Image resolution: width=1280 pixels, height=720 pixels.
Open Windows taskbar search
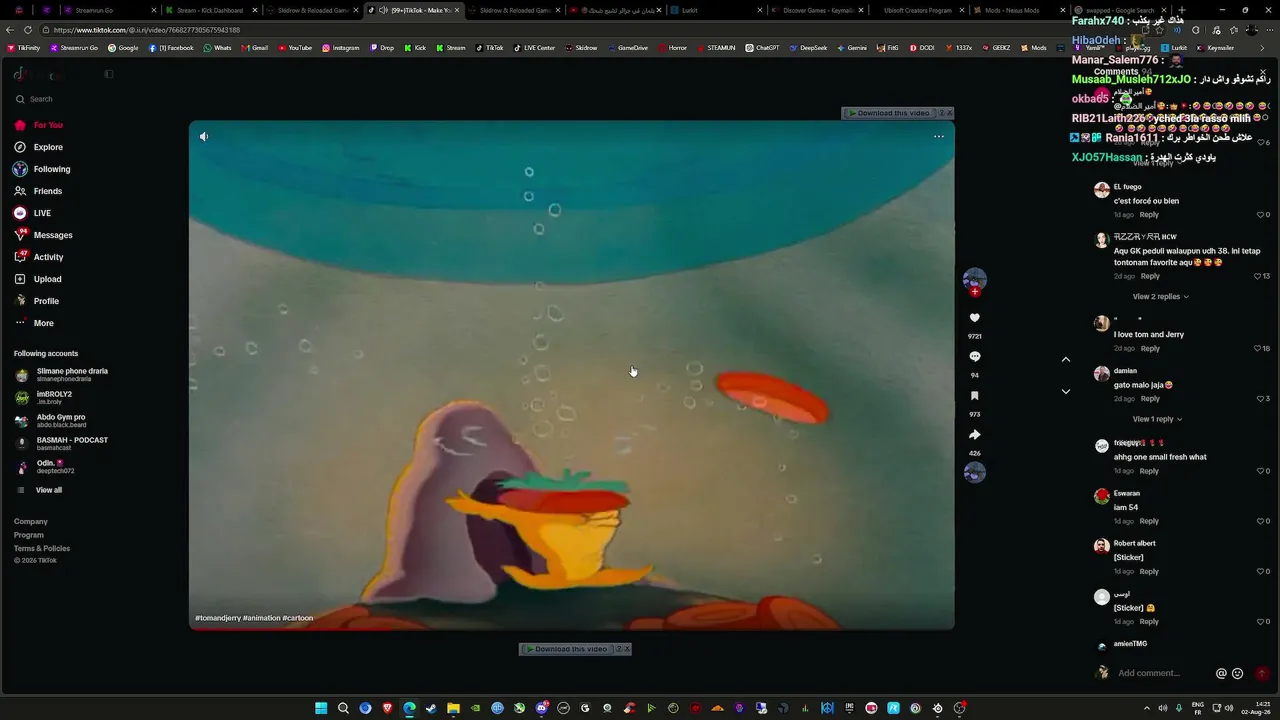pyautogui.click(x=343, y=708)
